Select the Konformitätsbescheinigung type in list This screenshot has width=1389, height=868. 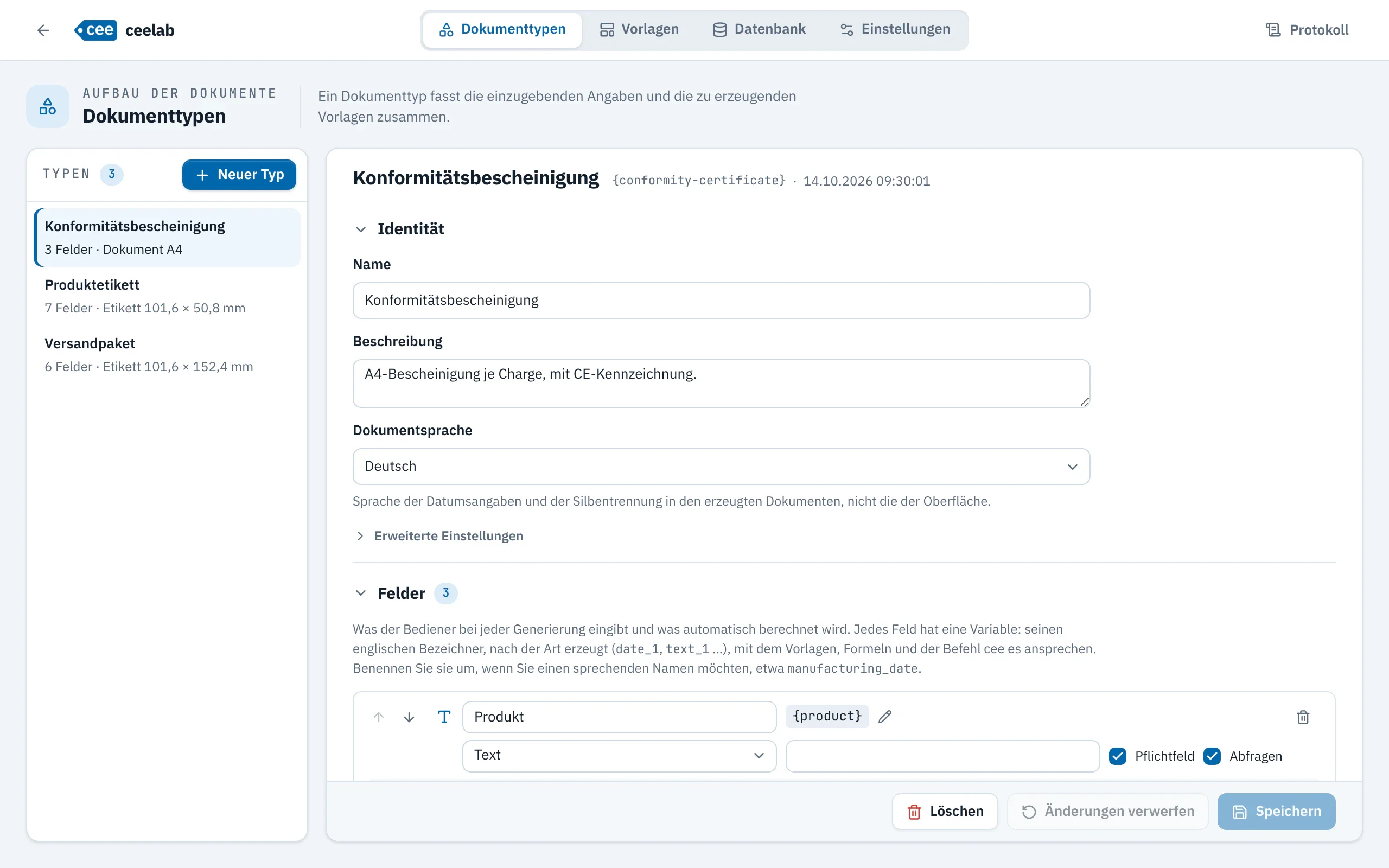tap(167, 237)
